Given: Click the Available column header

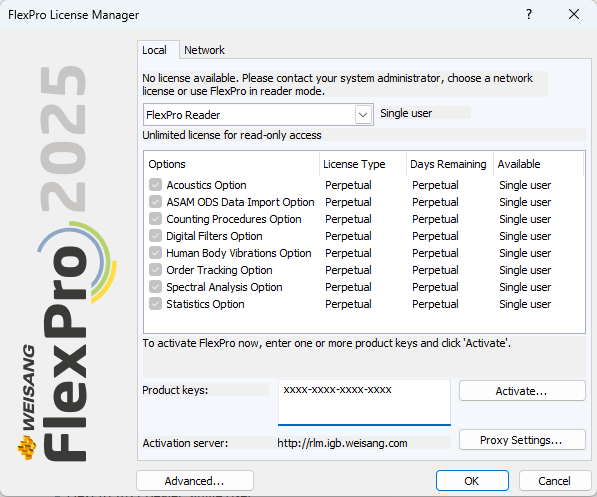Looking at the screenshot, I should click(538, 164).
